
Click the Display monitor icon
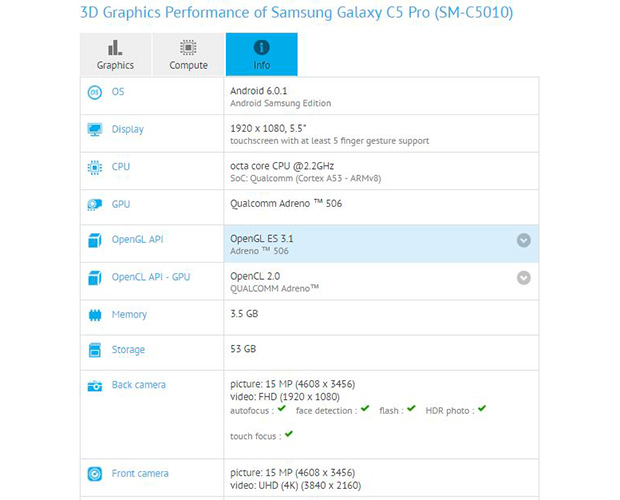pos(95,130)
